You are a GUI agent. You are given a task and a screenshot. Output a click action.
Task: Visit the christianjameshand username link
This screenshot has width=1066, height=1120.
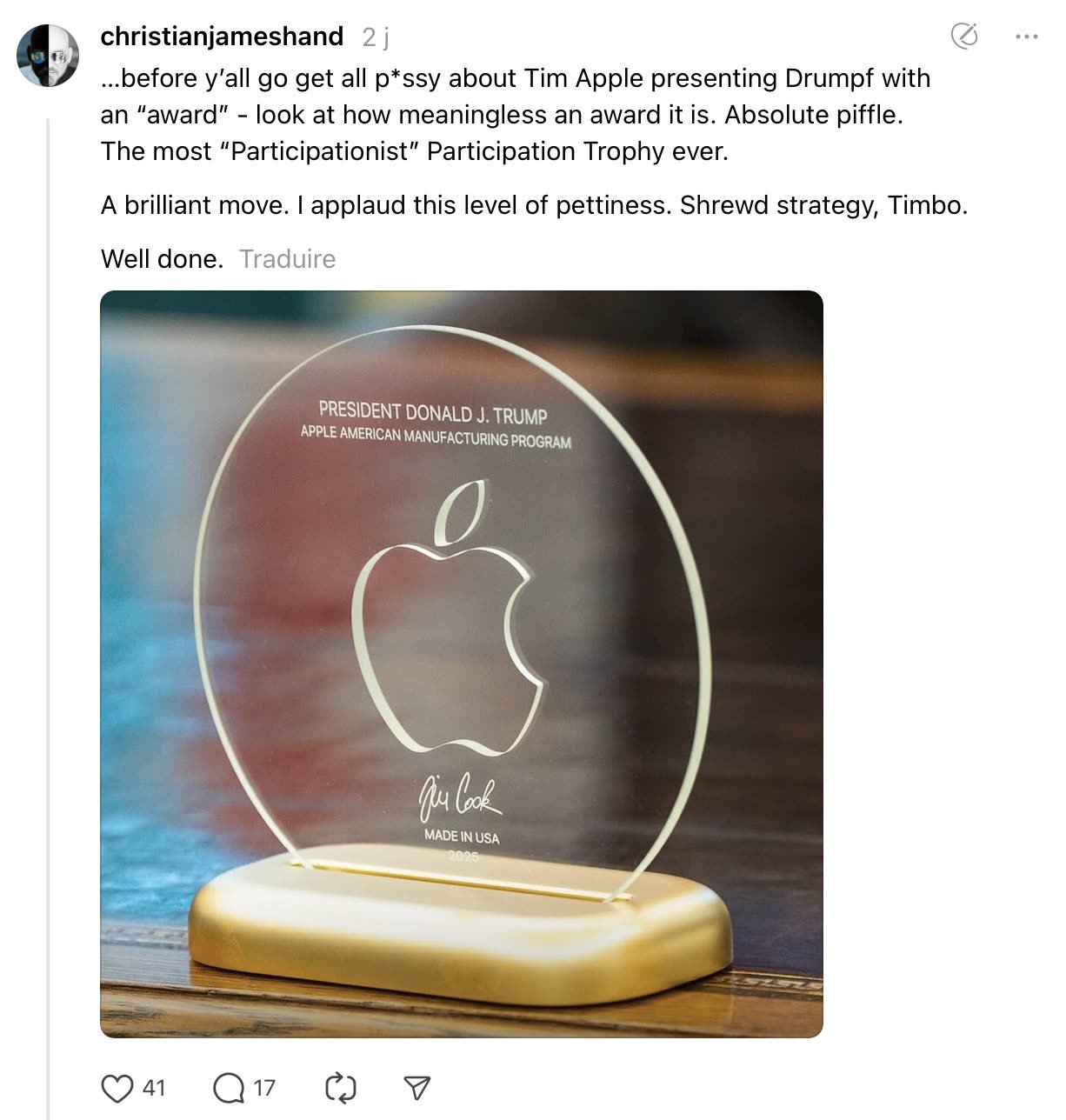pyautogui.click(x=222, y=37)
